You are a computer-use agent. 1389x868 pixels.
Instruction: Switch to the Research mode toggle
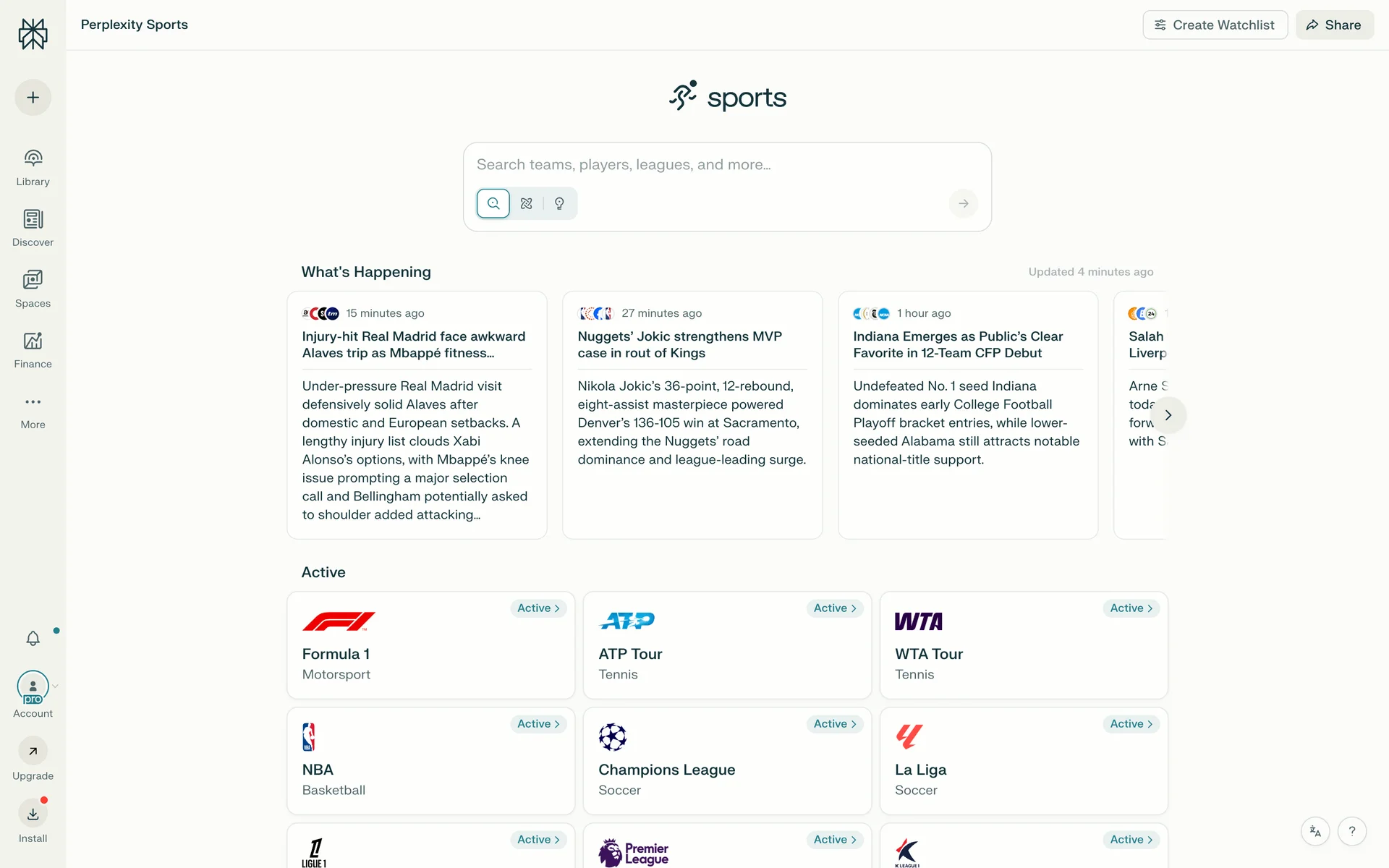(x=527, y=203)
